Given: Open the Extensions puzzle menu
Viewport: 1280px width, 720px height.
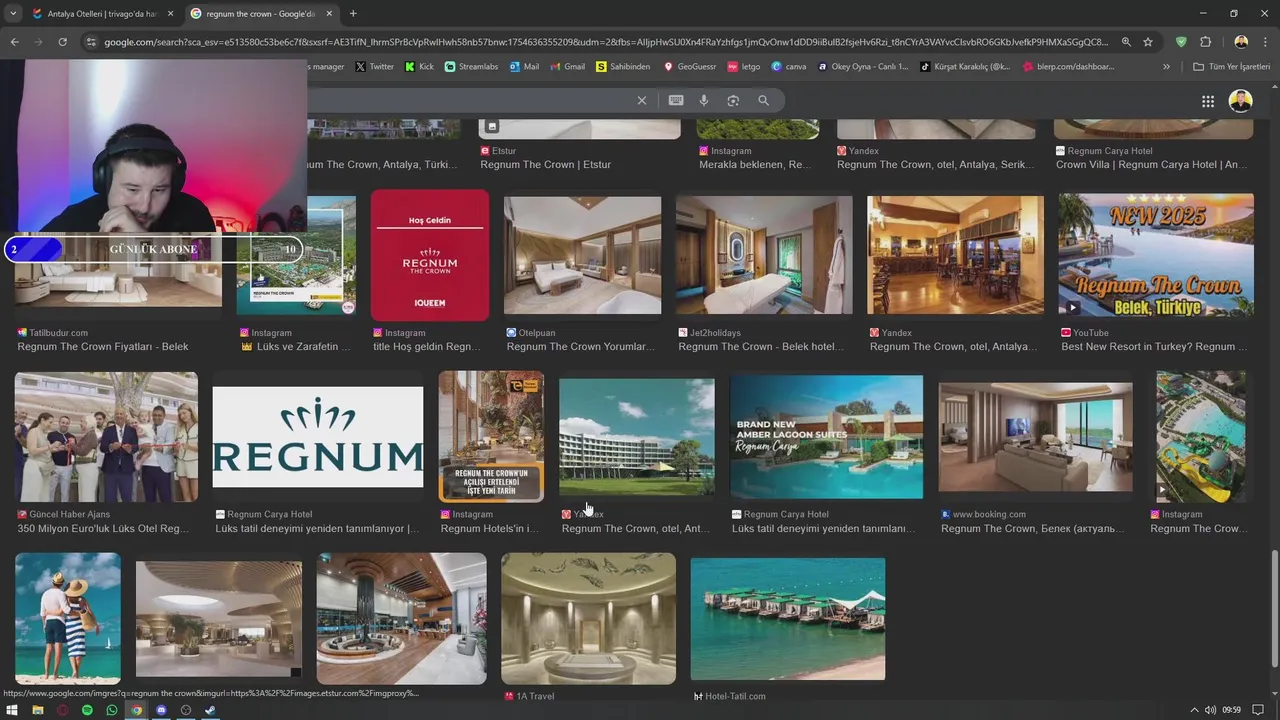Looking at the screenshot, I should pos(1205,42).
